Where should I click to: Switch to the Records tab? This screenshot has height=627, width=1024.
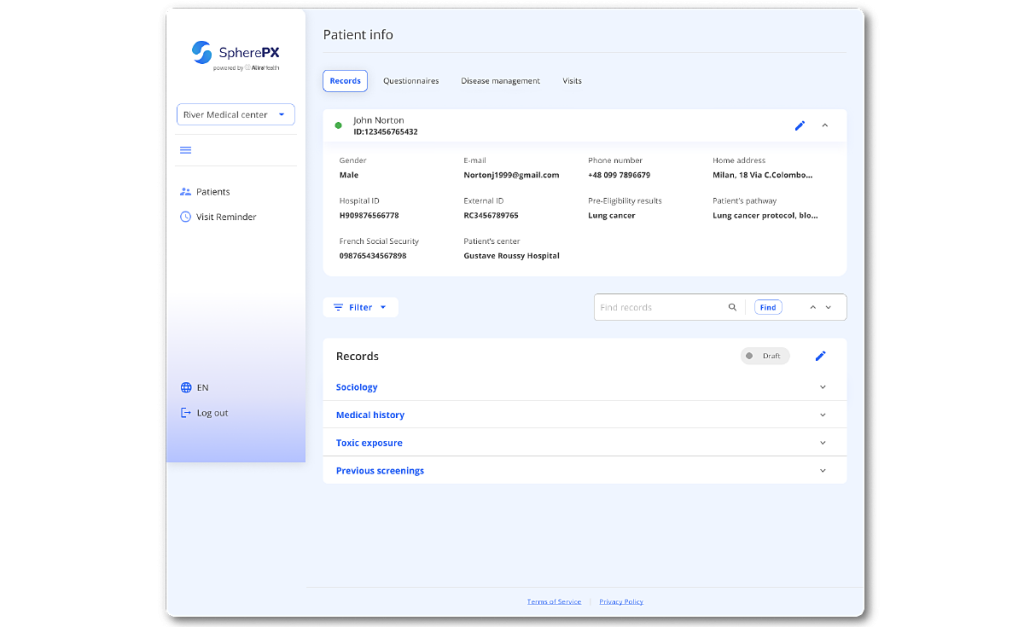point(345,81)
